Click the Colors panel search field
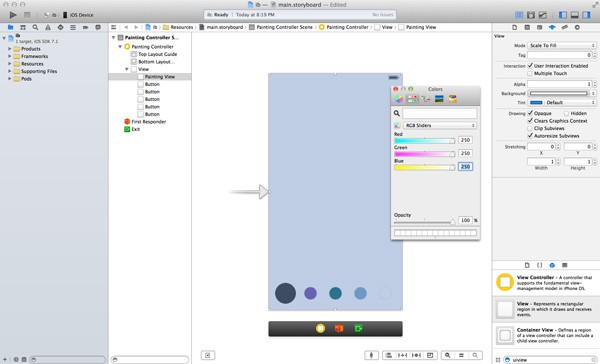The image size is (600, 364). click(440, 113)
